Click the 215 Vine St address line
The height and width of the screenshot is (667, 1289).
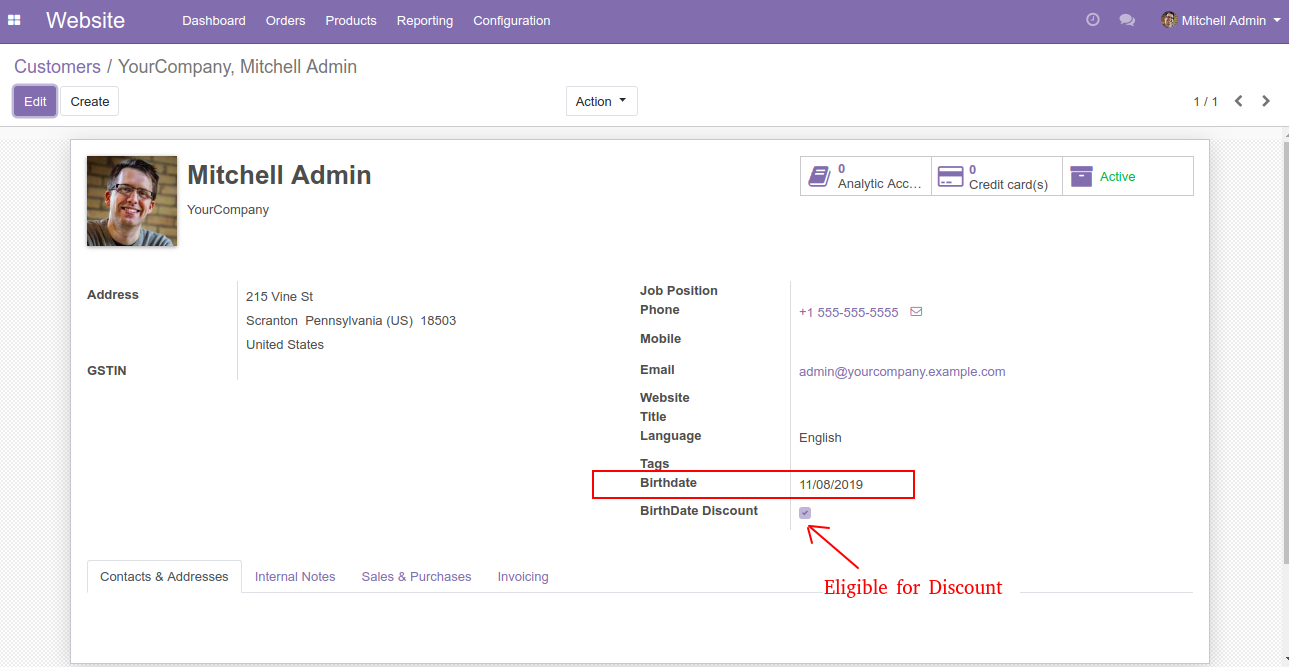tap(279, 297)
